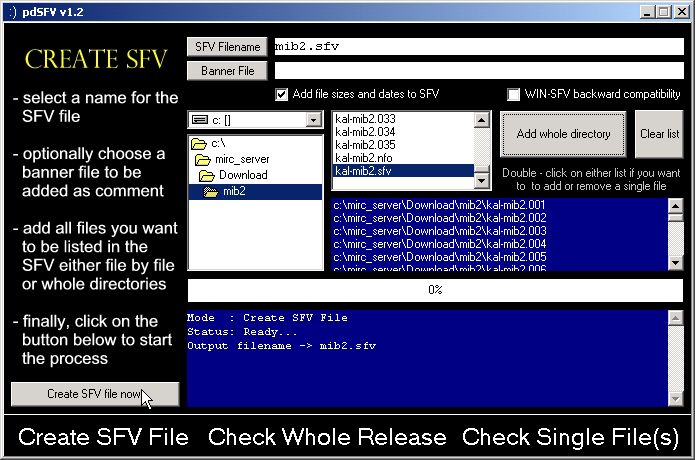The height and width of the screenshot is (460, 695).
Task: Switch to Check Single File(s) mode
Action: tap(570, 437)
